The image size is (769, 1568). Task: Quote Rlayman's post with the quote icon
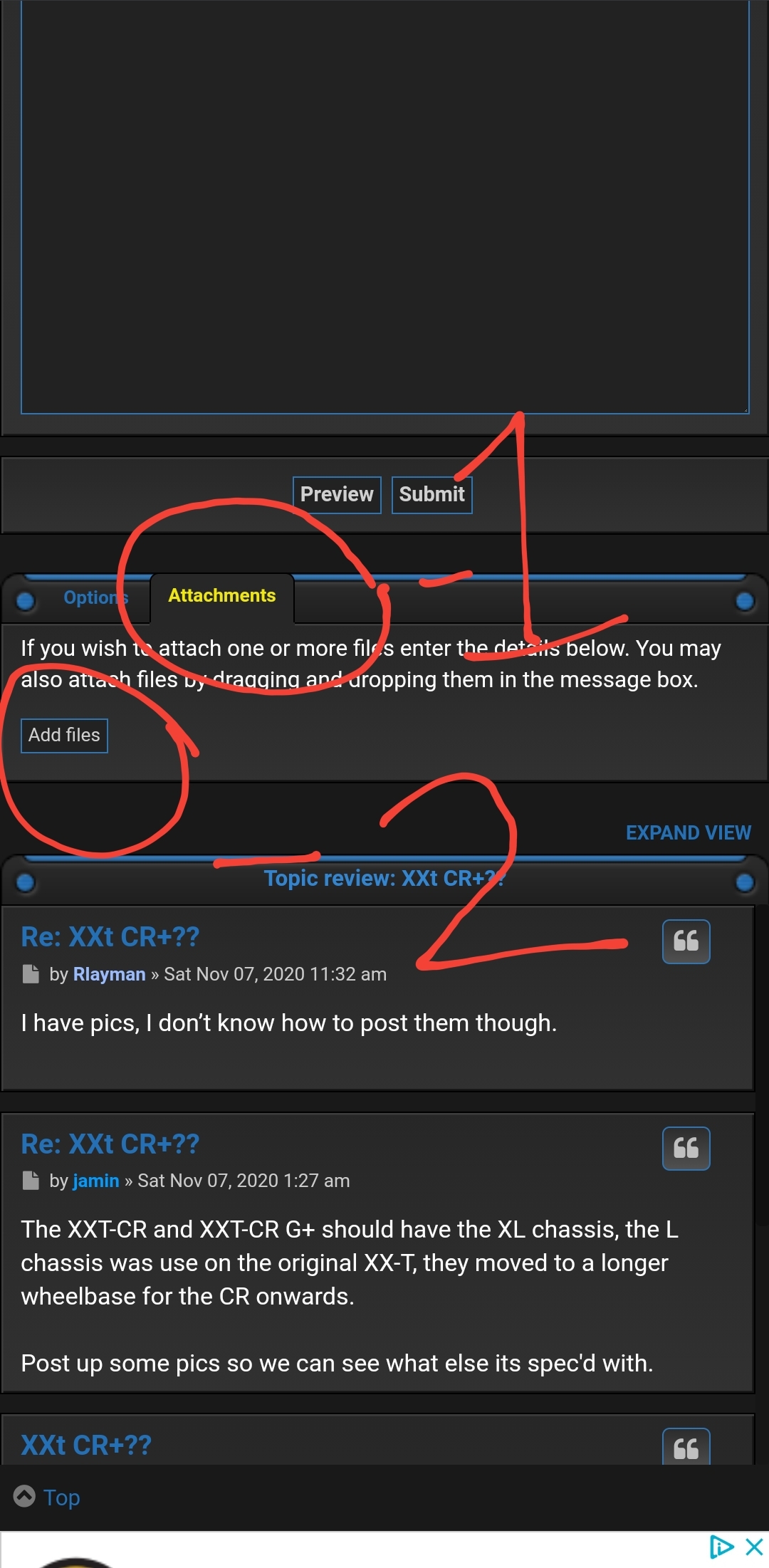pyautogui.click(x=686, y=941)
